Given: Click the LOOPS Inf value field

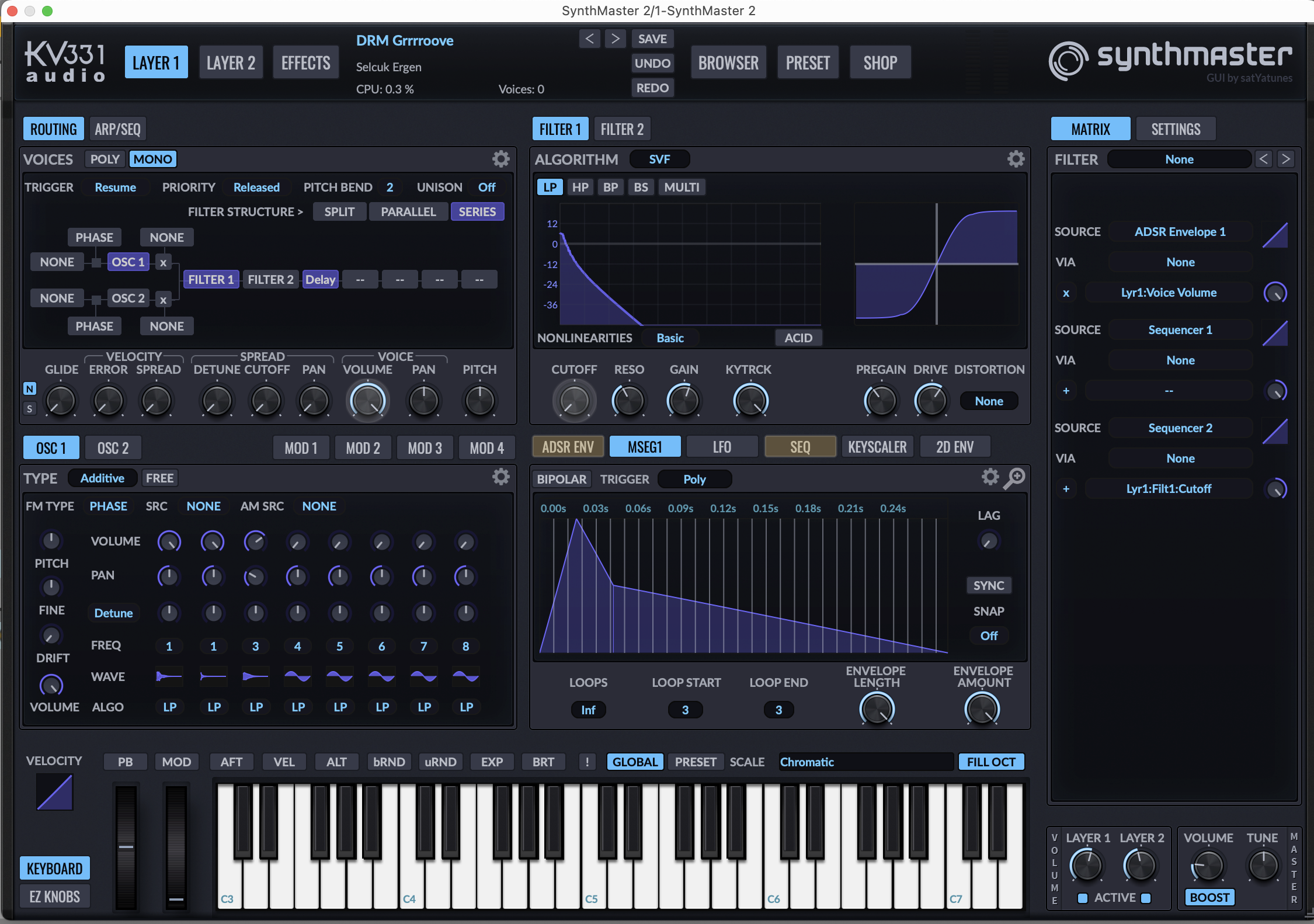Looking at the screenshot, I should pos(588,710).
